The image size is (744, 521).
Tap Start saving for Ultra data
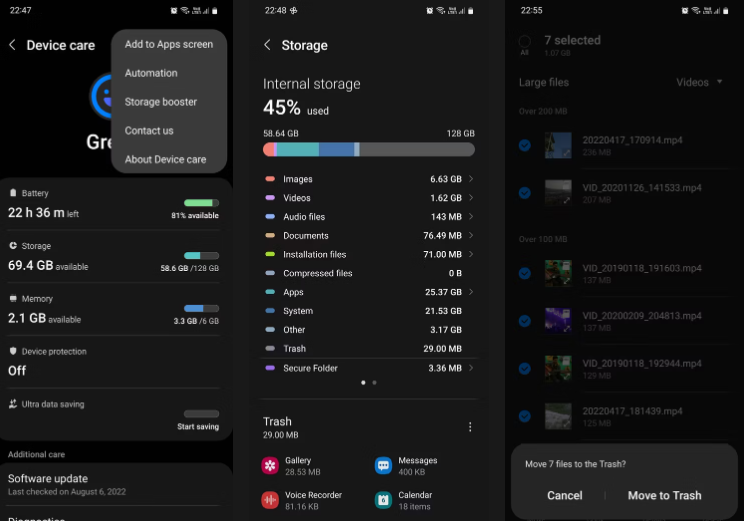coord(198,427)
